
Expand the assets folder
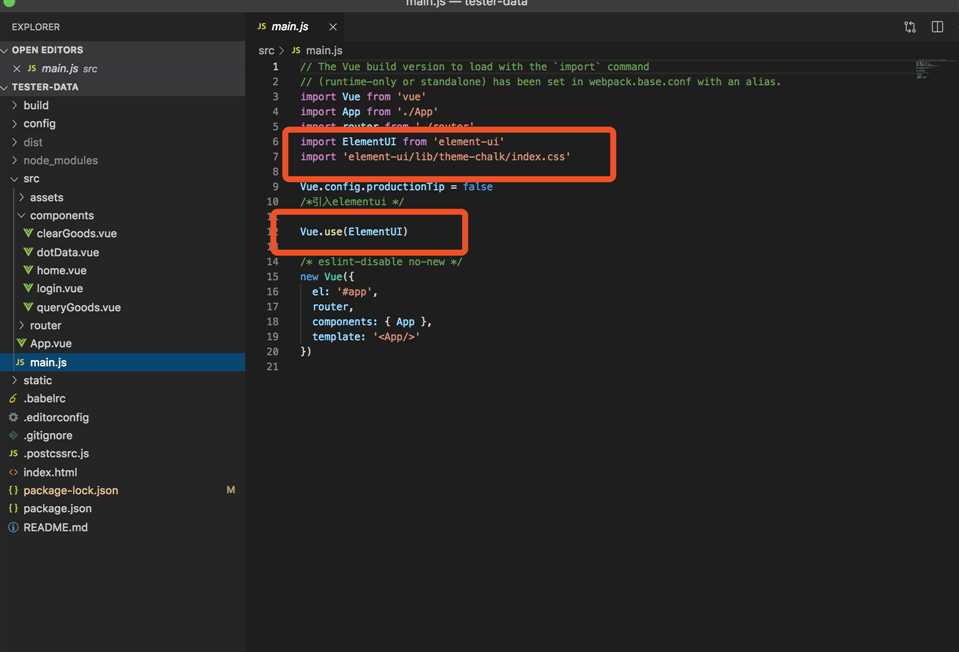coord(122,198)
